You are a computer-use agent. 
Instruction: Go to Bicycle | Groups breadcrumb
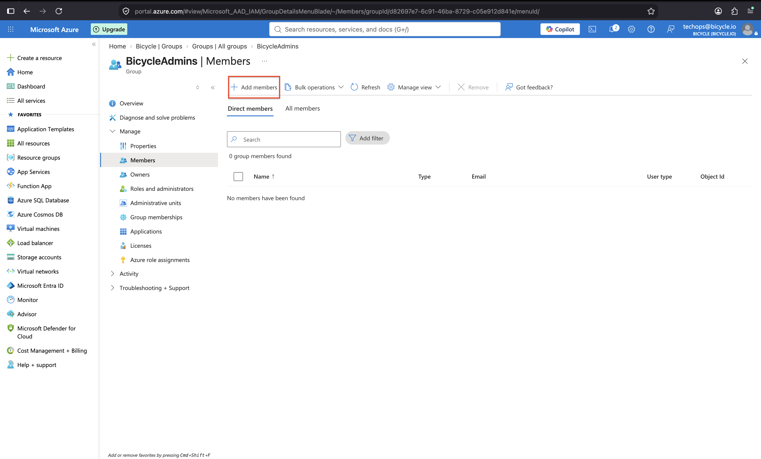click(159, 46)
